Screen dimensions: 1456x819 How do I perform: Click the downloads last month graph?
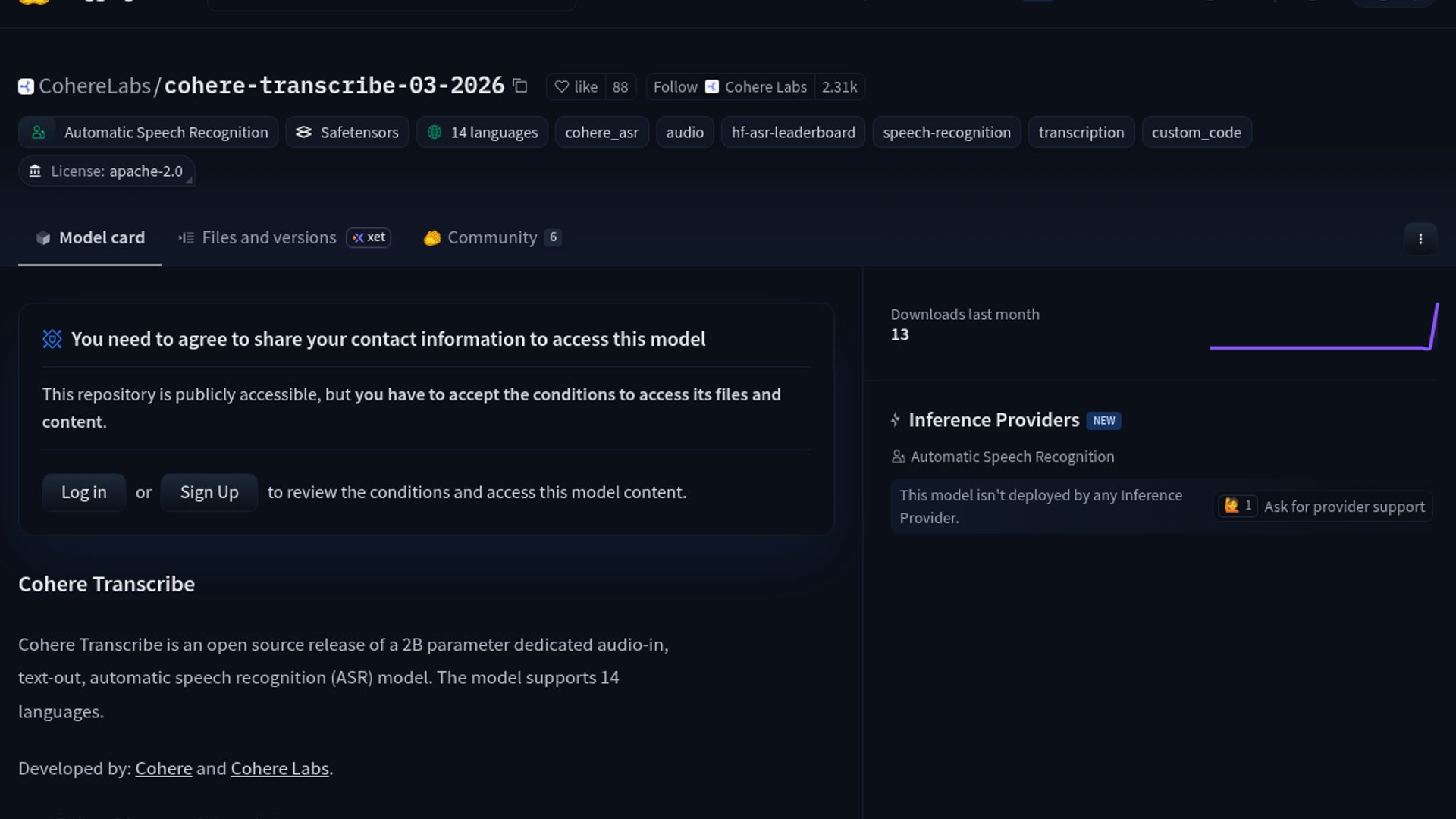1323,328
